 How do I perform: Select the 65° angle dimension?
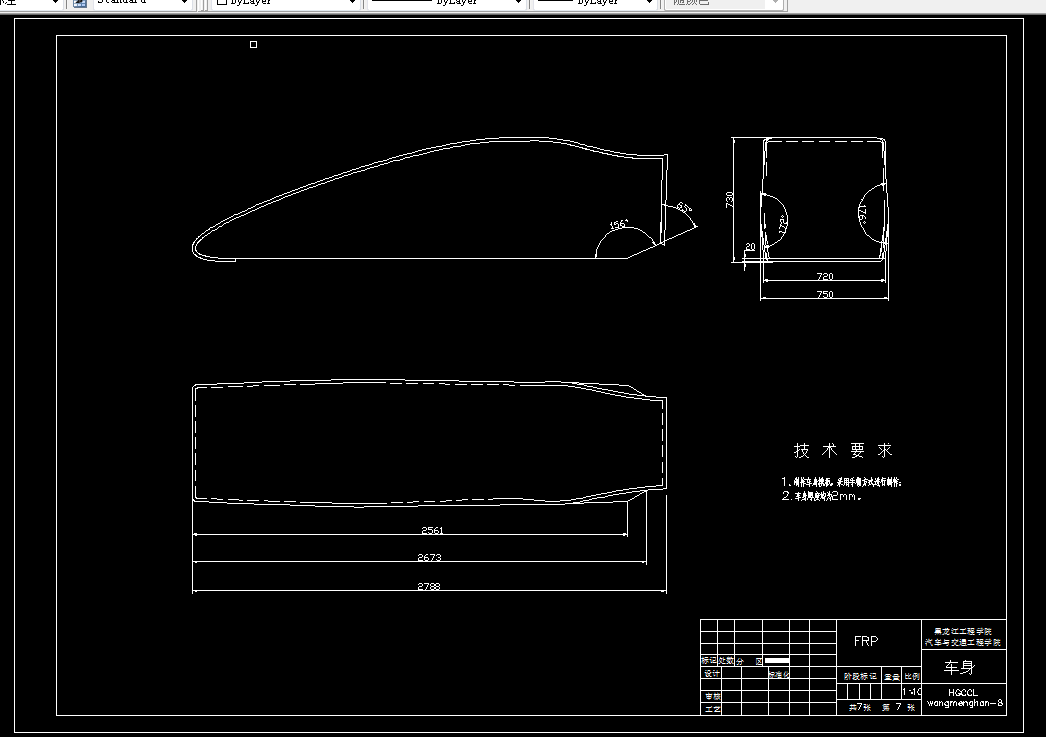tap(684, 207)
